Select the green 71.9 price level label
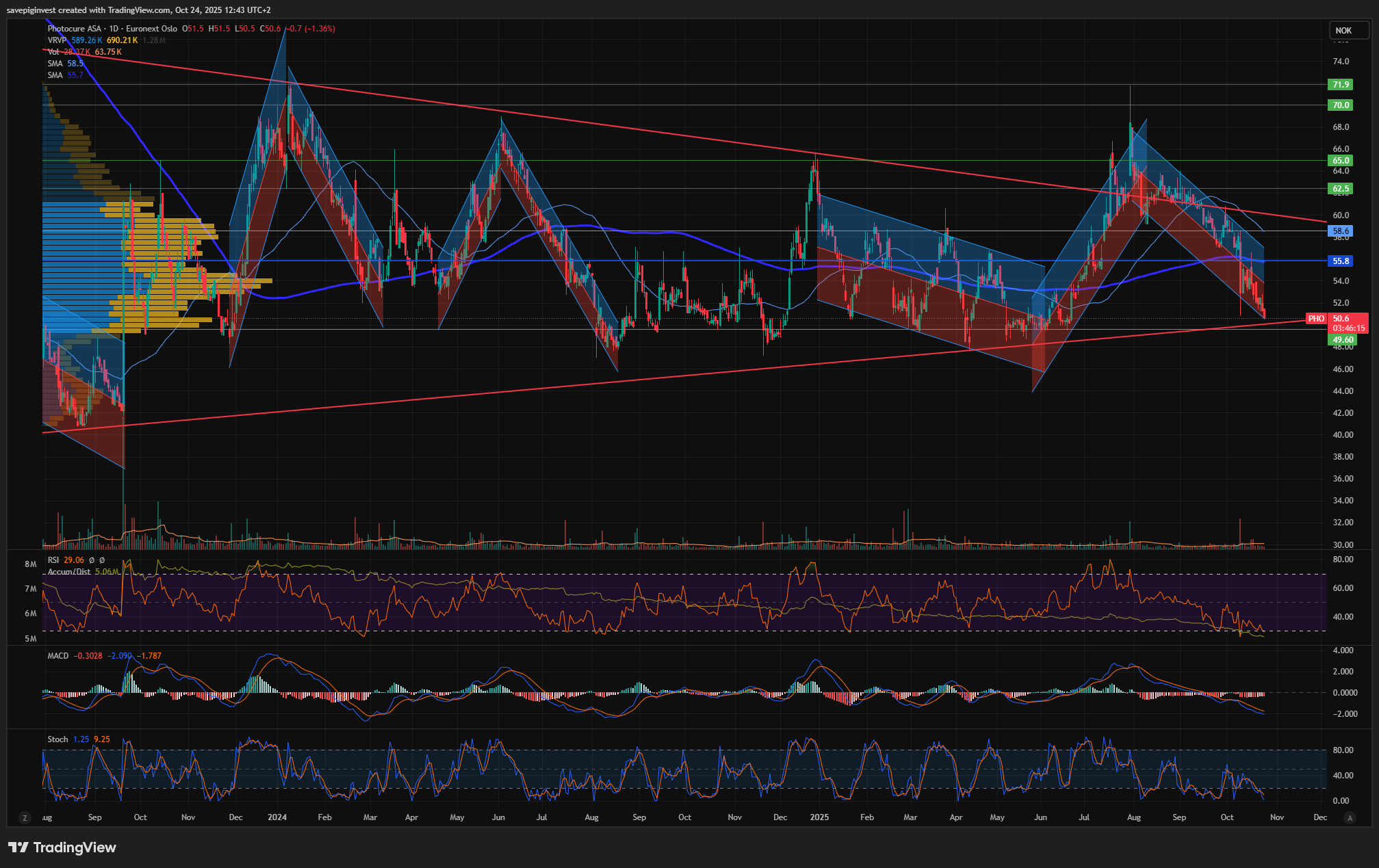The image size is (1379, 868). coord(1341,85)
